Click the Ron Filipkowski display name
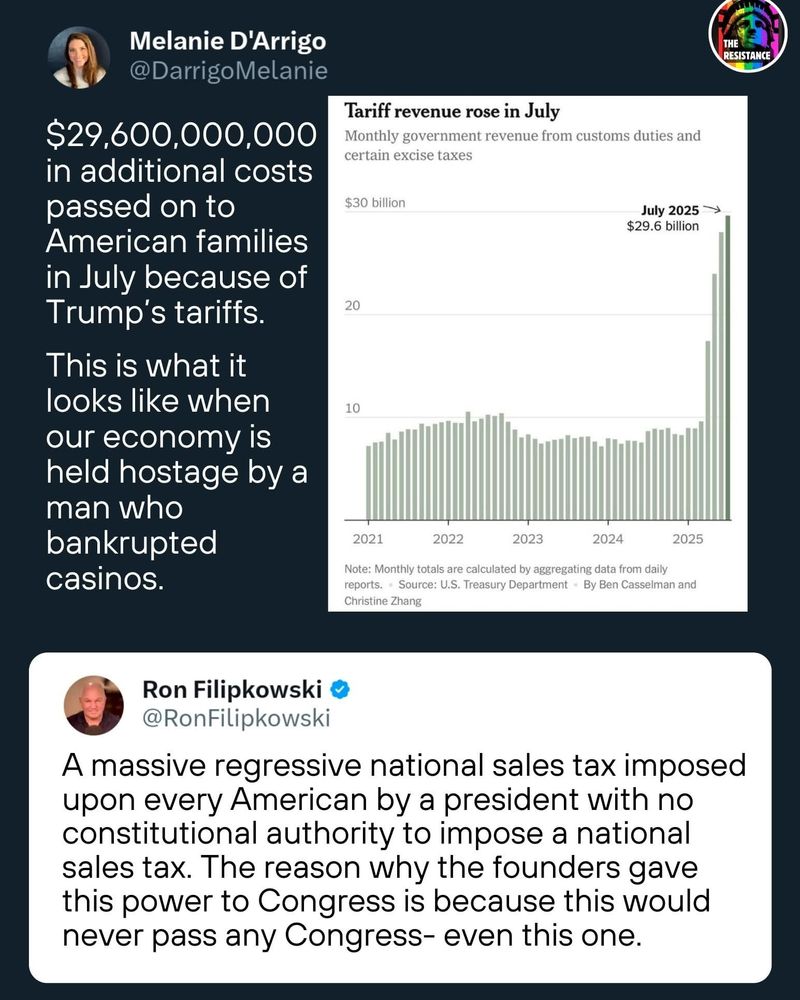Screen dimensions: 800x1000 tap(232, 689)
